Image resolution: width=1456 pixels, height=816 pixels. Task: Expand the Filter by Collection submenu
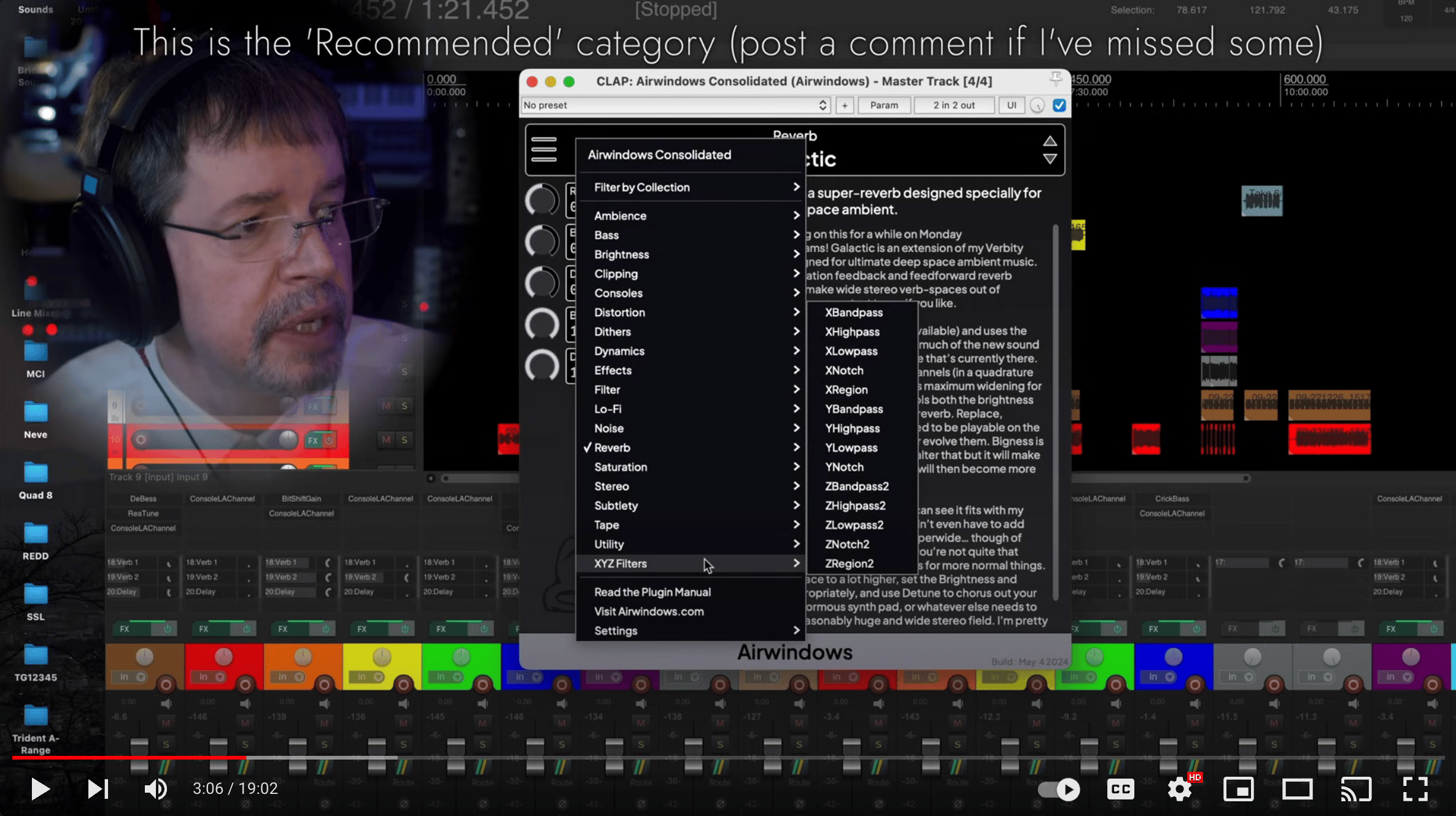pyautogui.click(x=691, y=187)
